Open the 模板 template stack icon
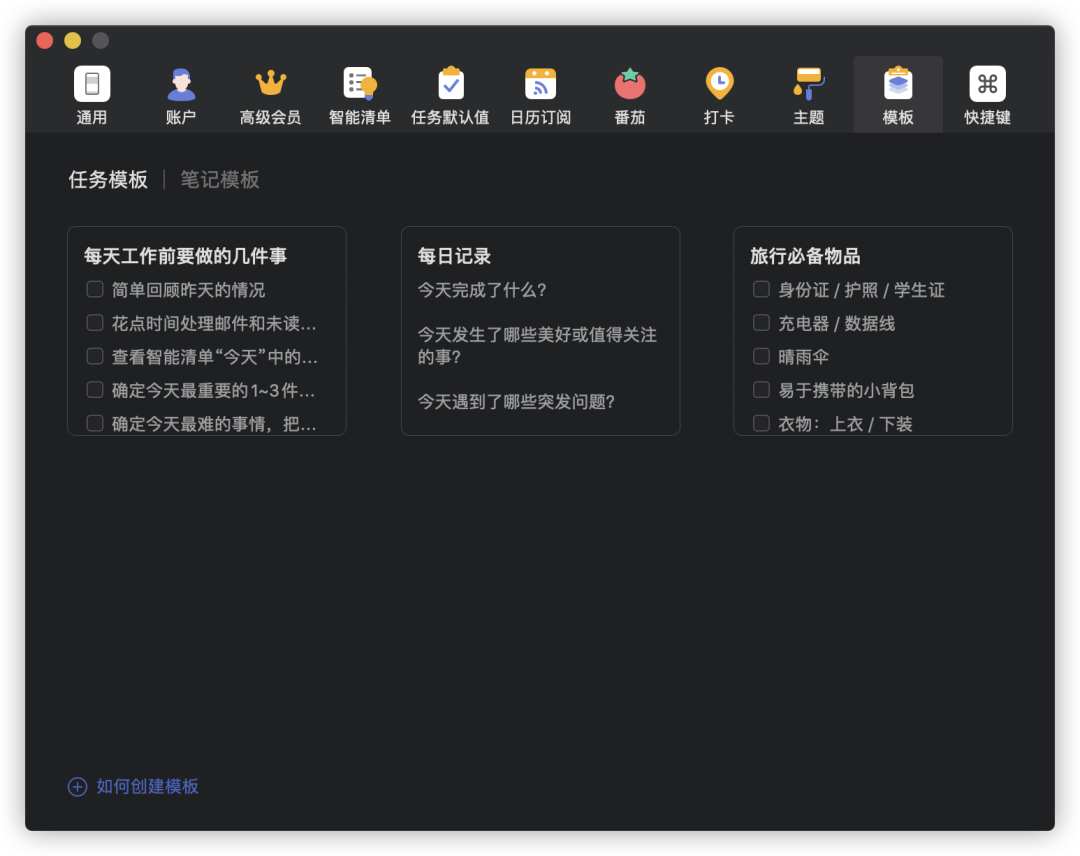This screenshot has height=856, width=1080. (x=898, y=84)
